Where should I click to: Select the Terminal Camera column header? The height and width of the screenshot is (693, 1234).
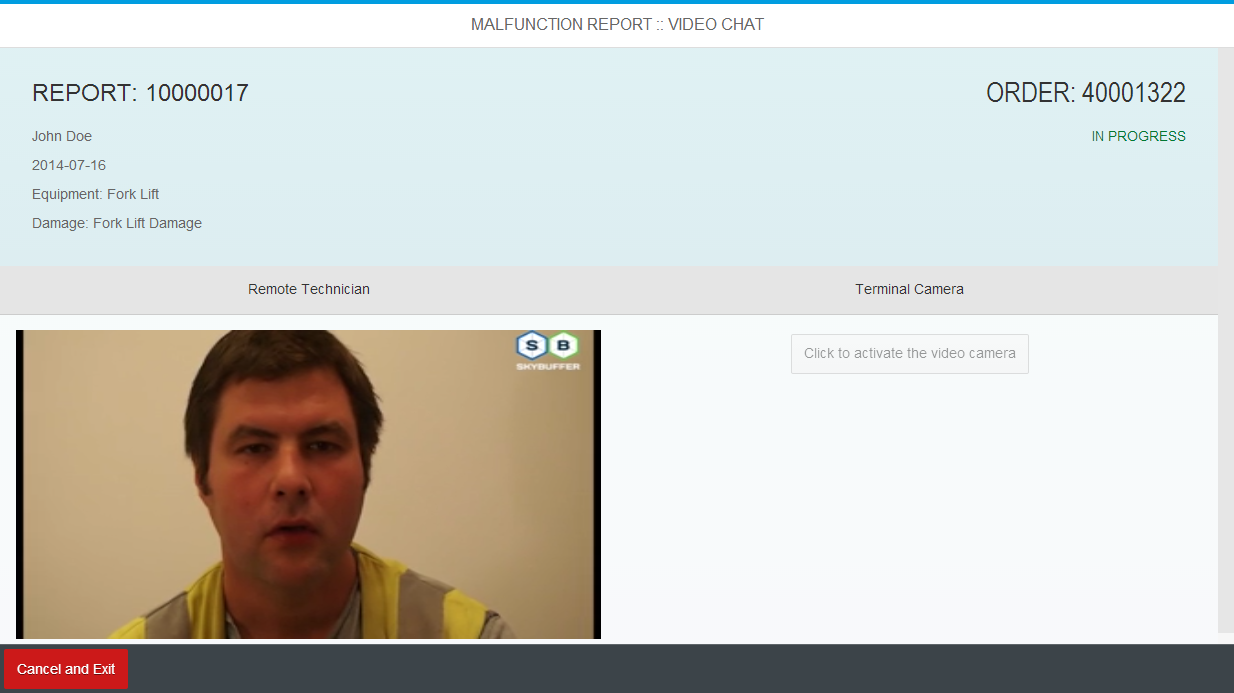(x=909, y=289)
